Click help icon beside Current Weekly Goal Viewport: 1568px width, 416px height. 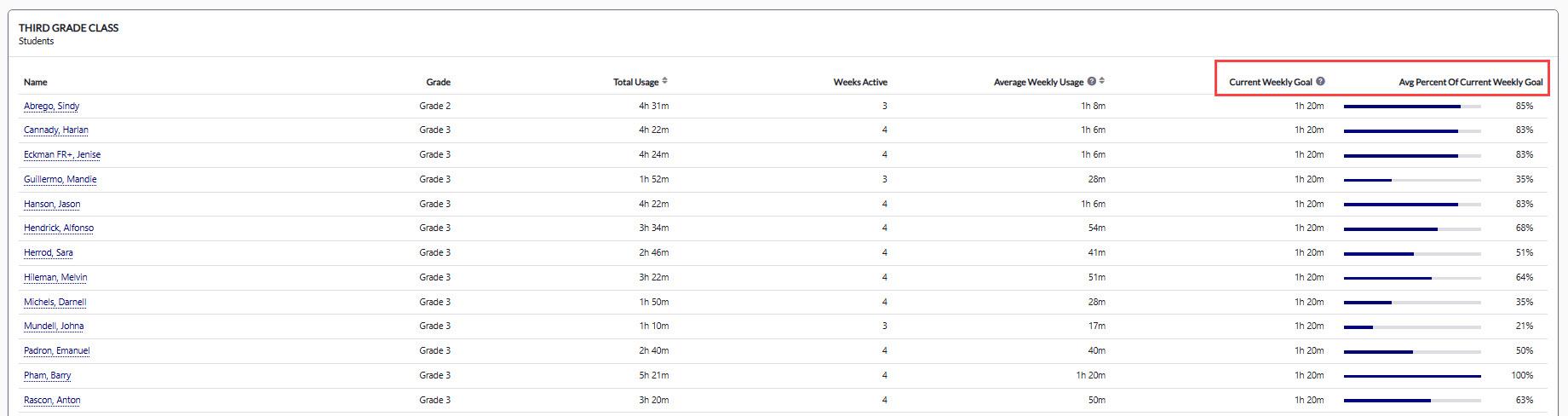1320,81
